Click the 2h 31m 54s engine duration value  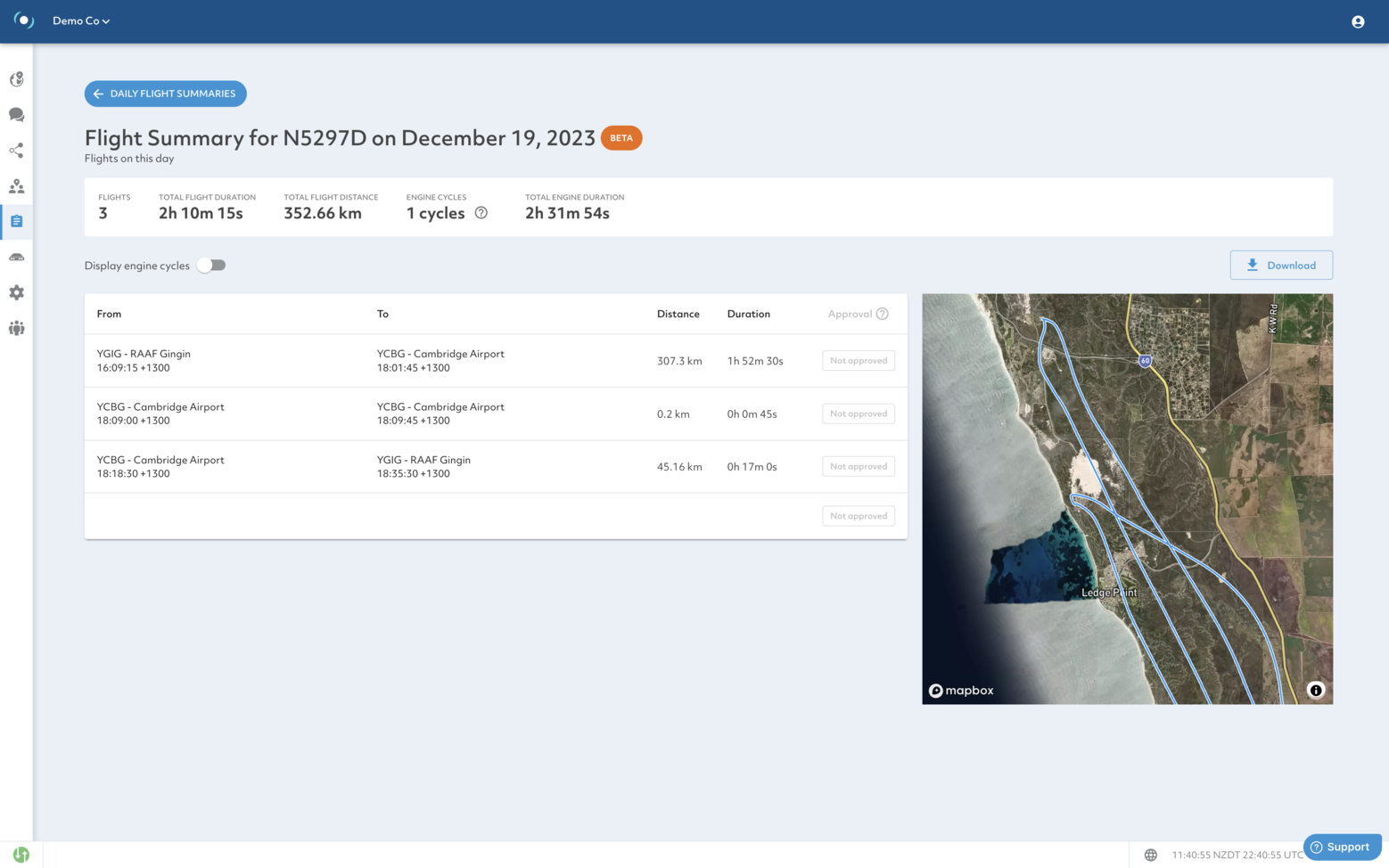(567, 213)
